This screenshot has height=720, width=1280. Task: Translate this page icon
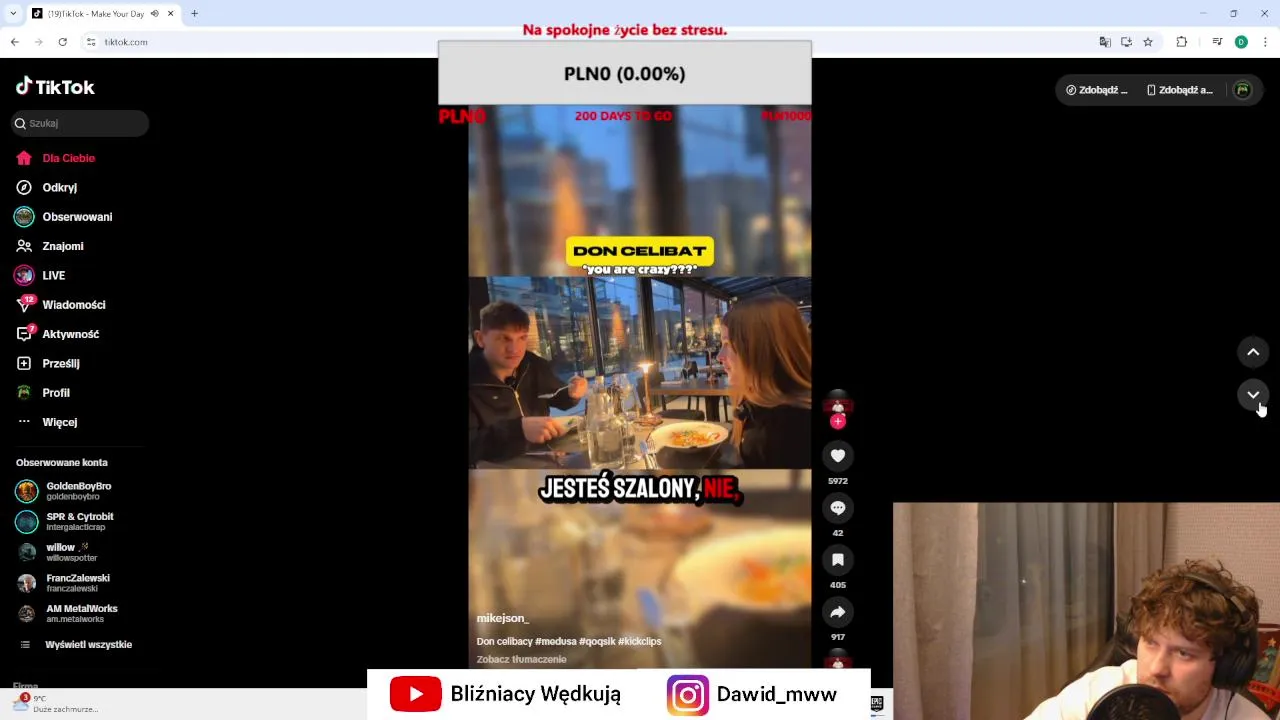coord(1105,42)
